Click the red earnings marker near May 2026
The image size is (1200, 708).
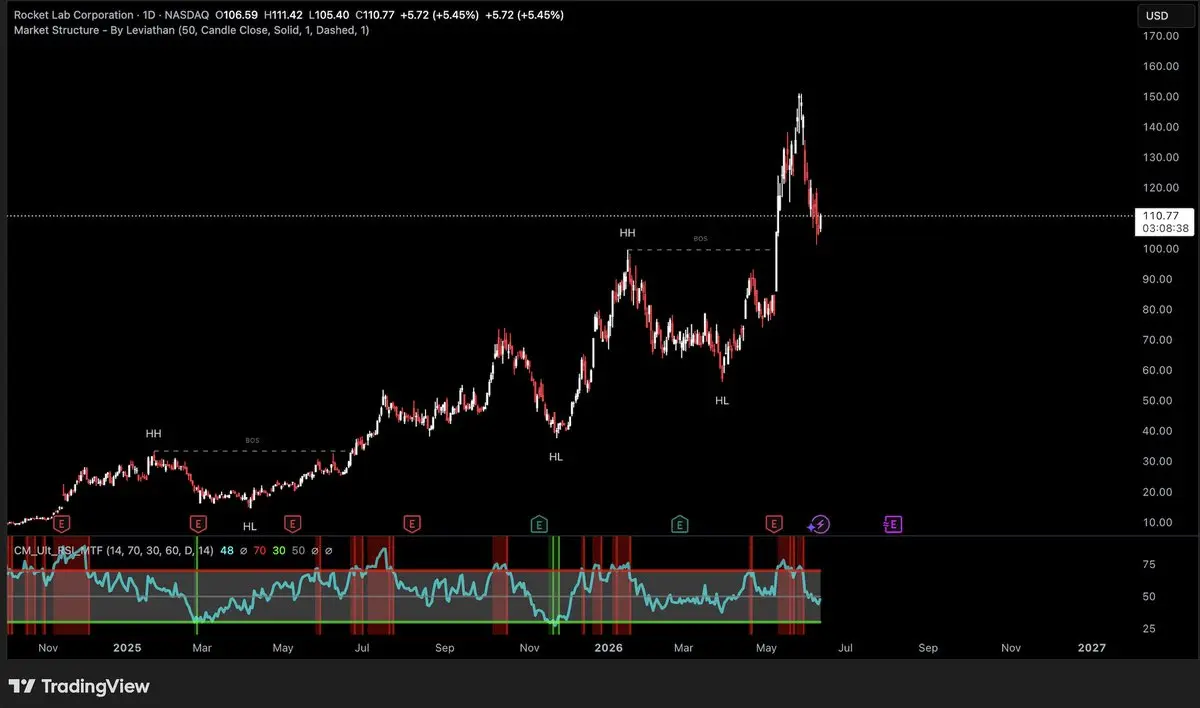pos(773,523)
